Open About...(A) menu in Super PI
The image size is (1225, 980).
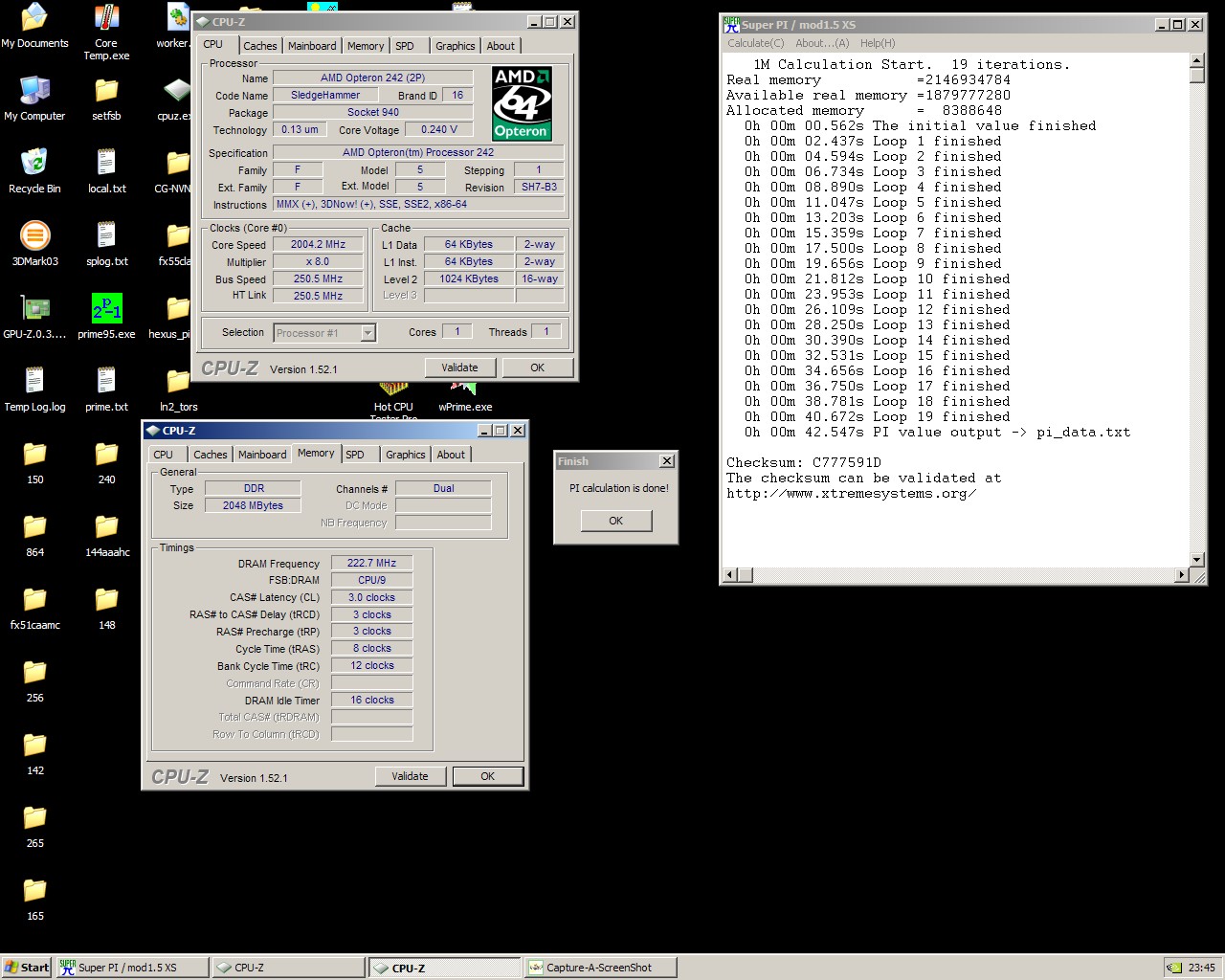click(822, 43)
